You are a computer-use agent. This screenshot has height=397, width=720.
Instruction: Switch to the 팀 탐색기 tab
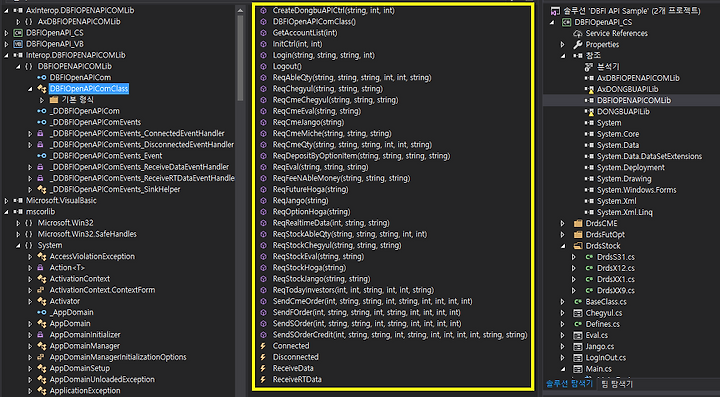[x=616, y=384]
